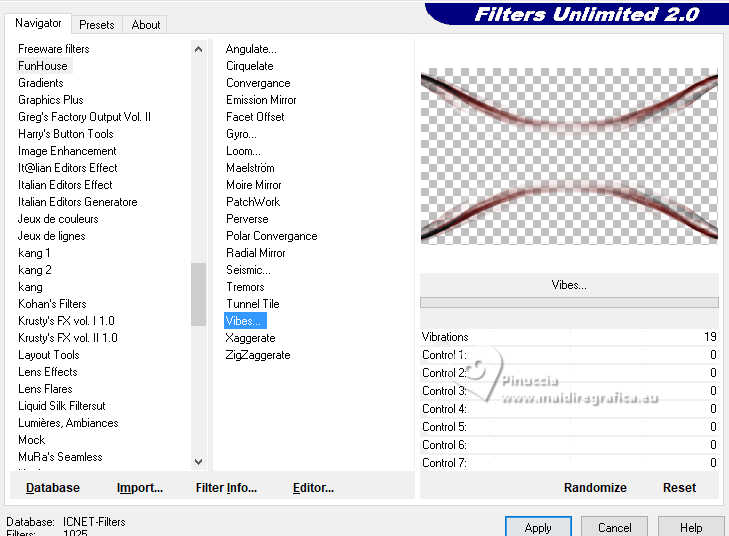Select the highlighted Vibes... filter
Screen dimensions: 729x536
click(245, 321)
